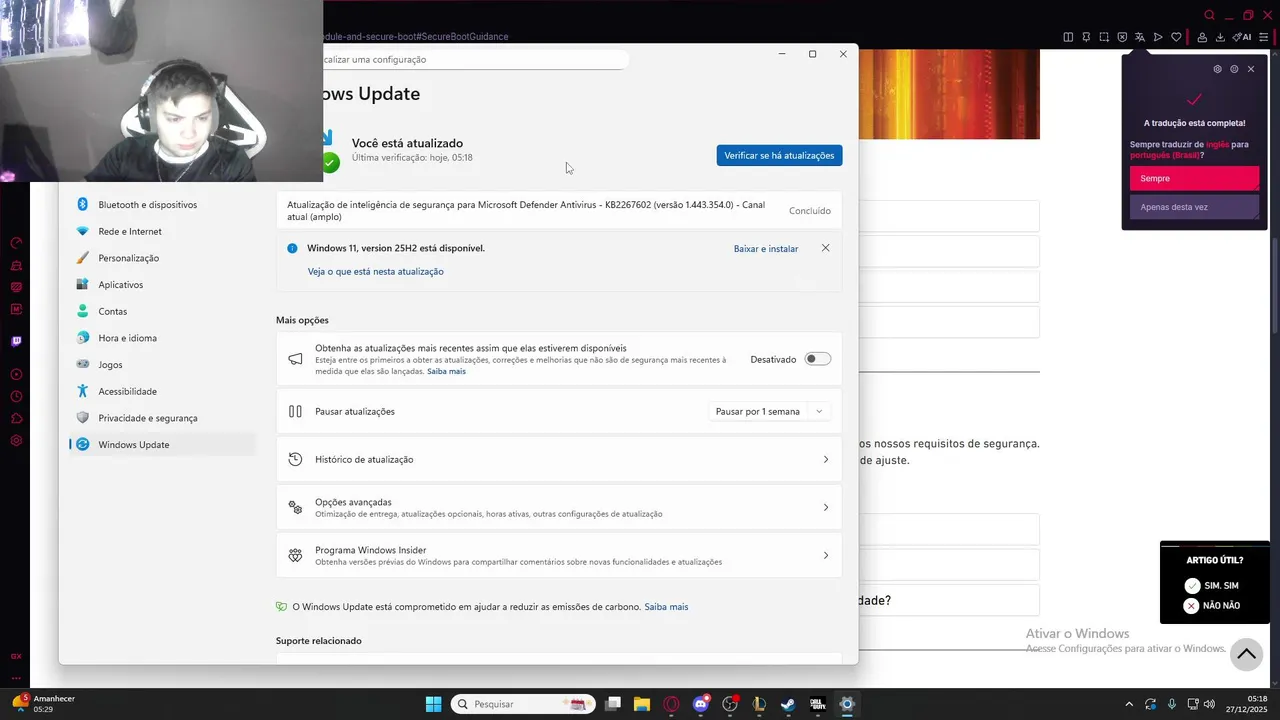Open the Twitch icon in Opera sidebar
This screenshot has height=720, width=1280.
16,341
